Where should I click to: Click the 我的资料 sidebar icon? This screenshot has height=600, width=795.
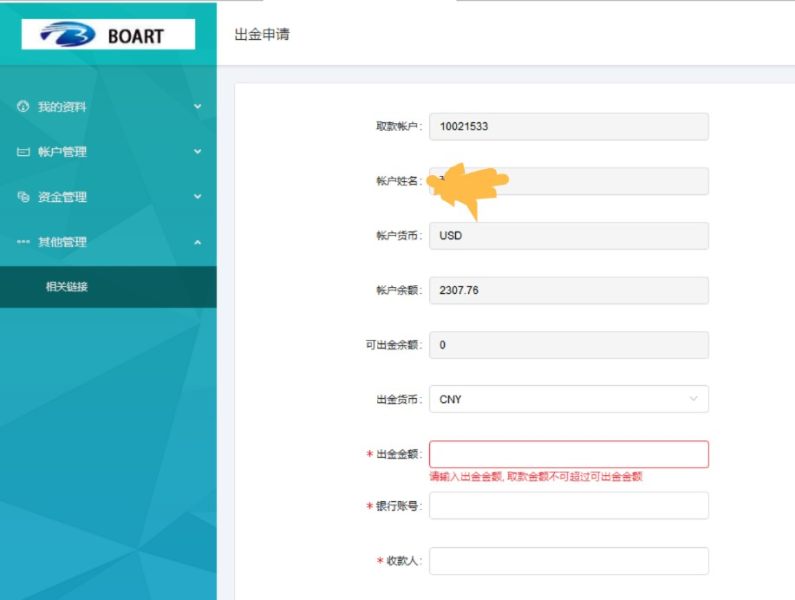click(24, 107)
